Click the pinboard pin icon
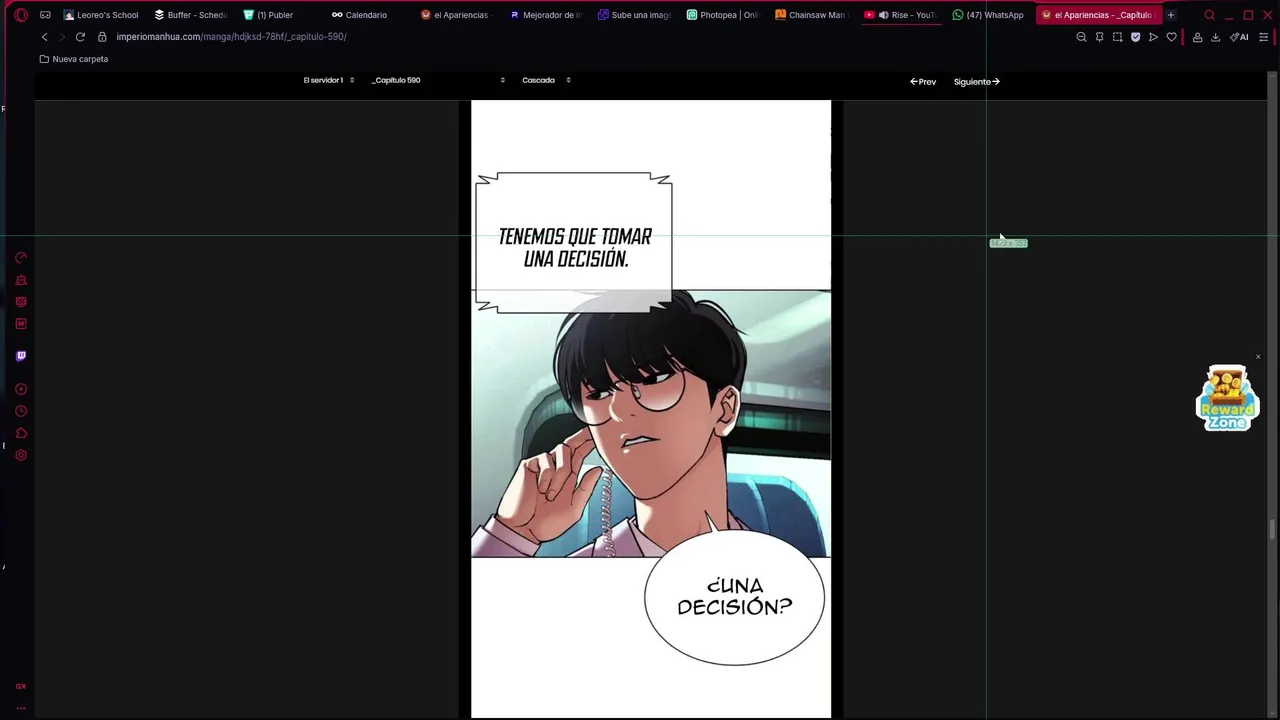This screenshot has height=720, width=1280. [1099, 37]
